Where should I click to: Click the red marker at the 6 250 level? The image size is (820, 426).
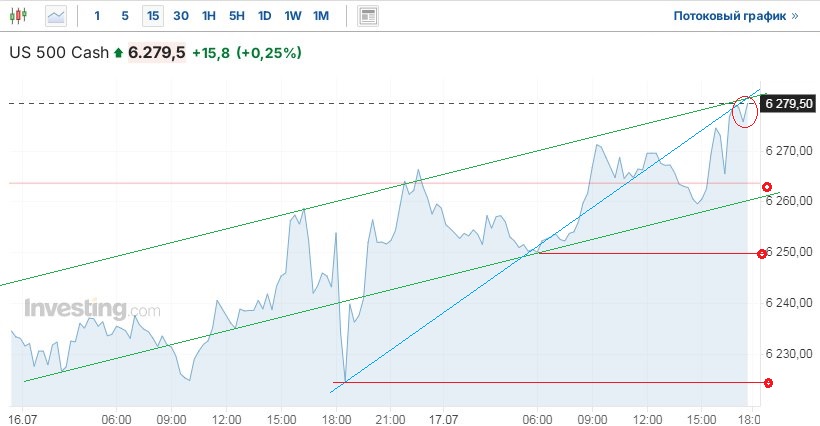(x=762, y=254)
